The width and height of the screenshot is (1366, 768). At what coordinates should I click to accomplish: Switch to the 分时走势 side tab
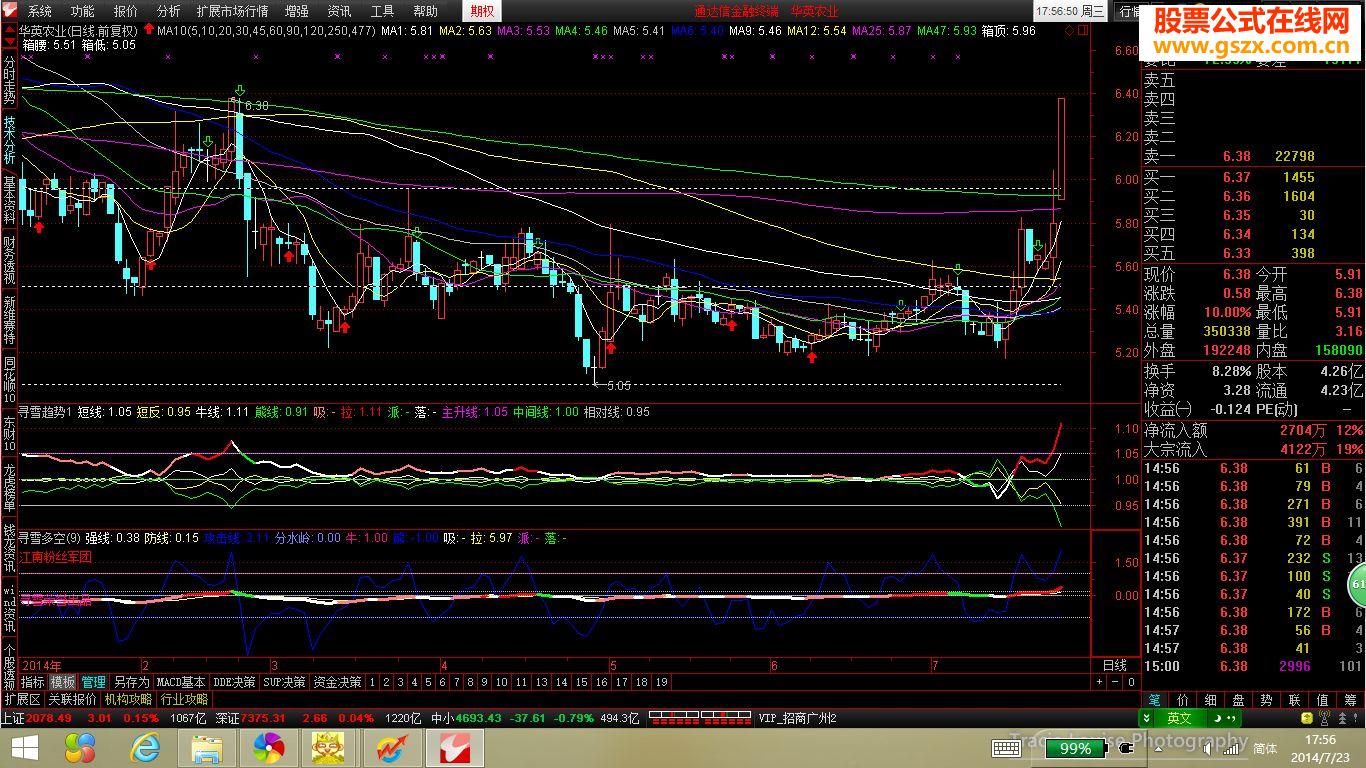tap(9, 82)
